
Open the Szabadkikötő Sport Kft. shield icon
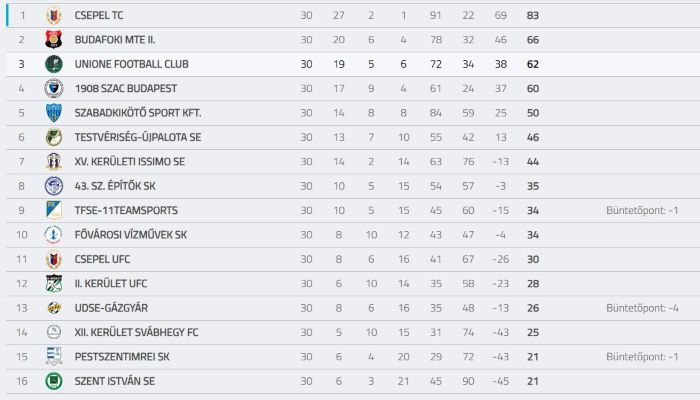[54, 113]
